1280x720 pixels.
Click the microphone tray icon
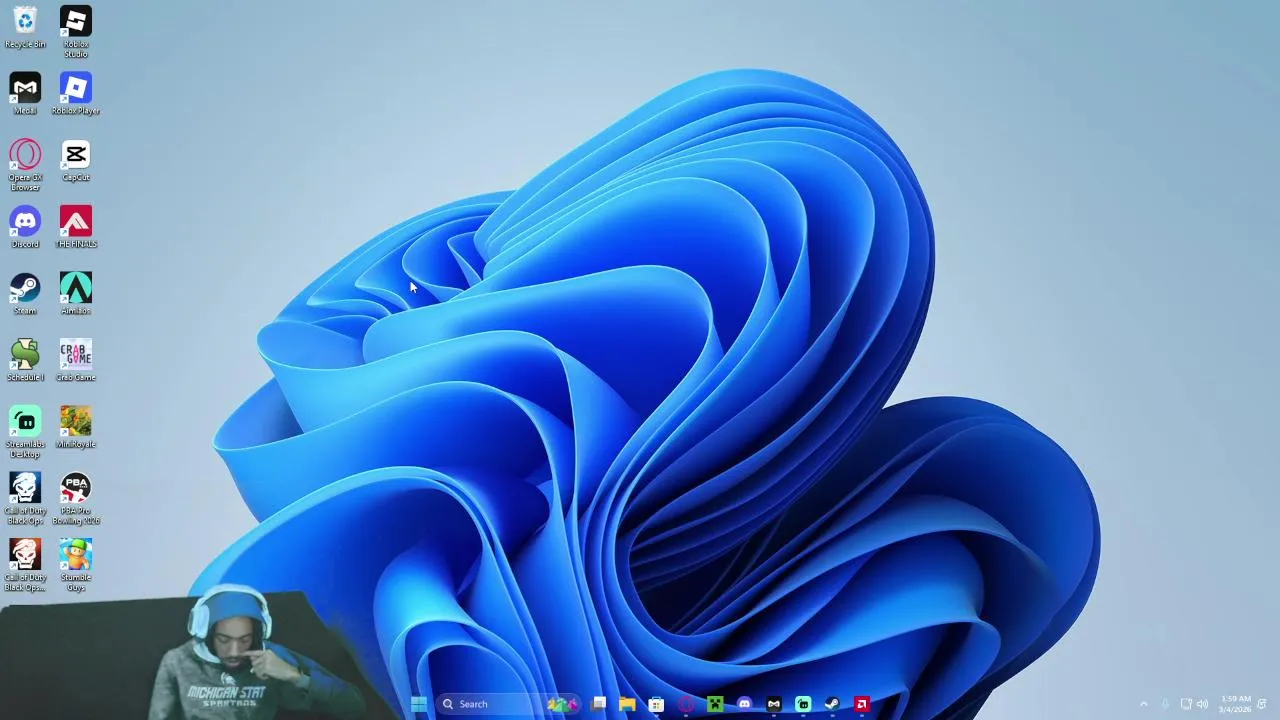[1165, 704]
